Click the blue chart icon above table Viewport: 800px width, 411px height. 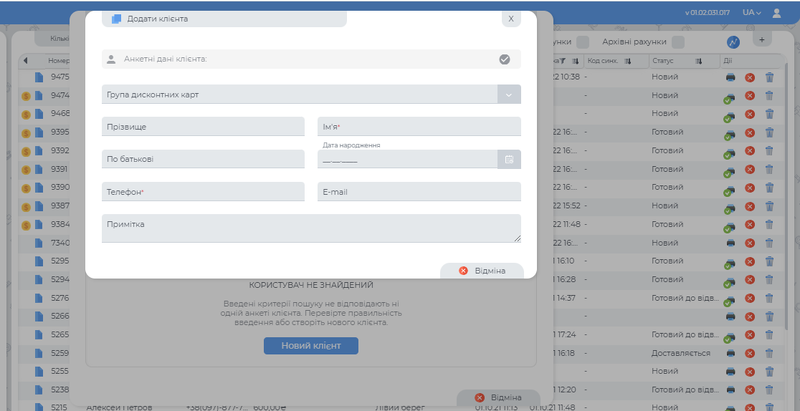[x=733, y=42]
